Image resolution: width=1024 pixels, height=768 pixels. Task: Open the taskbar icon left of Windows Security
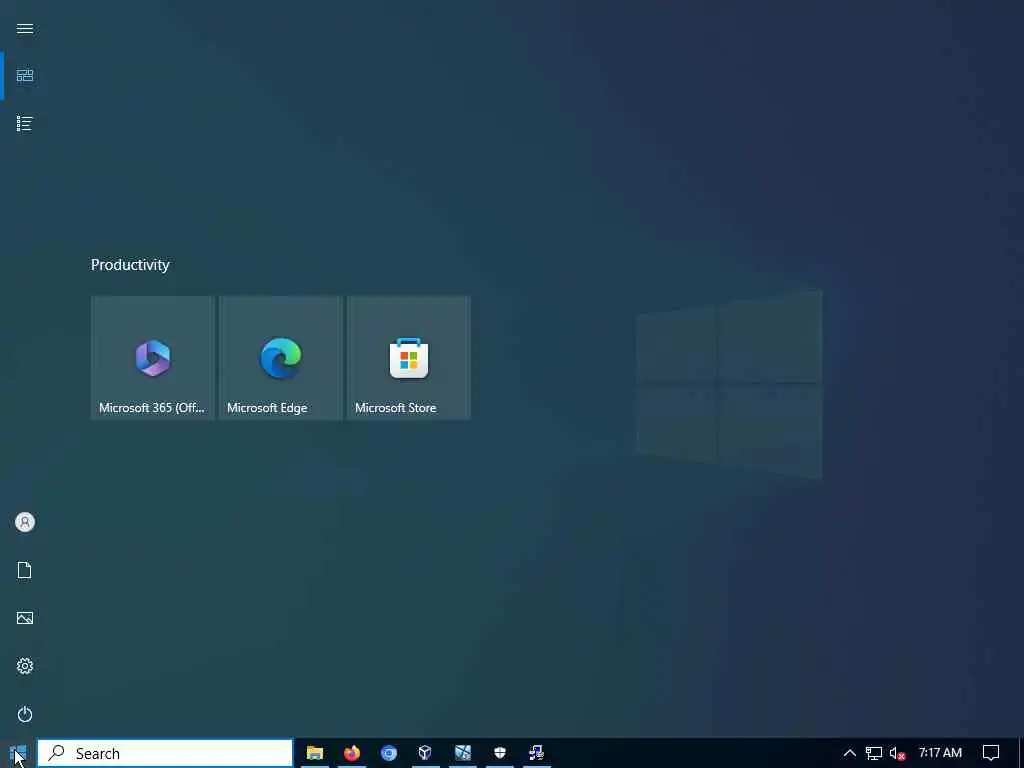coord(463,753)
